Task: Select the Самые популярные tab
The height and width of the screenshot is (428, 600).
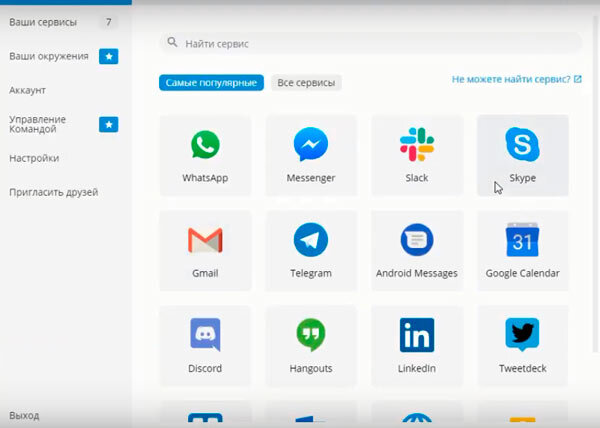Action: click(x=211, y=83)
